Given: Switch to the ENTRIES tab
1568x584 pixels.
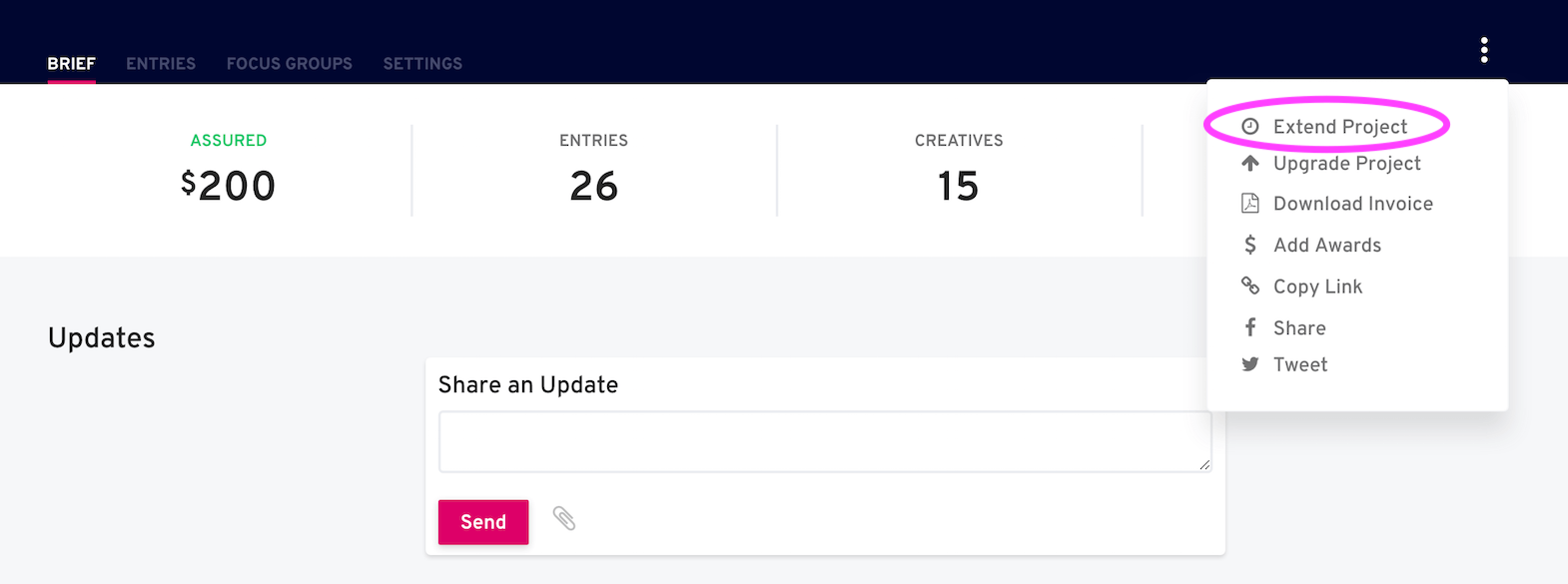Looking at the screenshot, I should point(161,63).
